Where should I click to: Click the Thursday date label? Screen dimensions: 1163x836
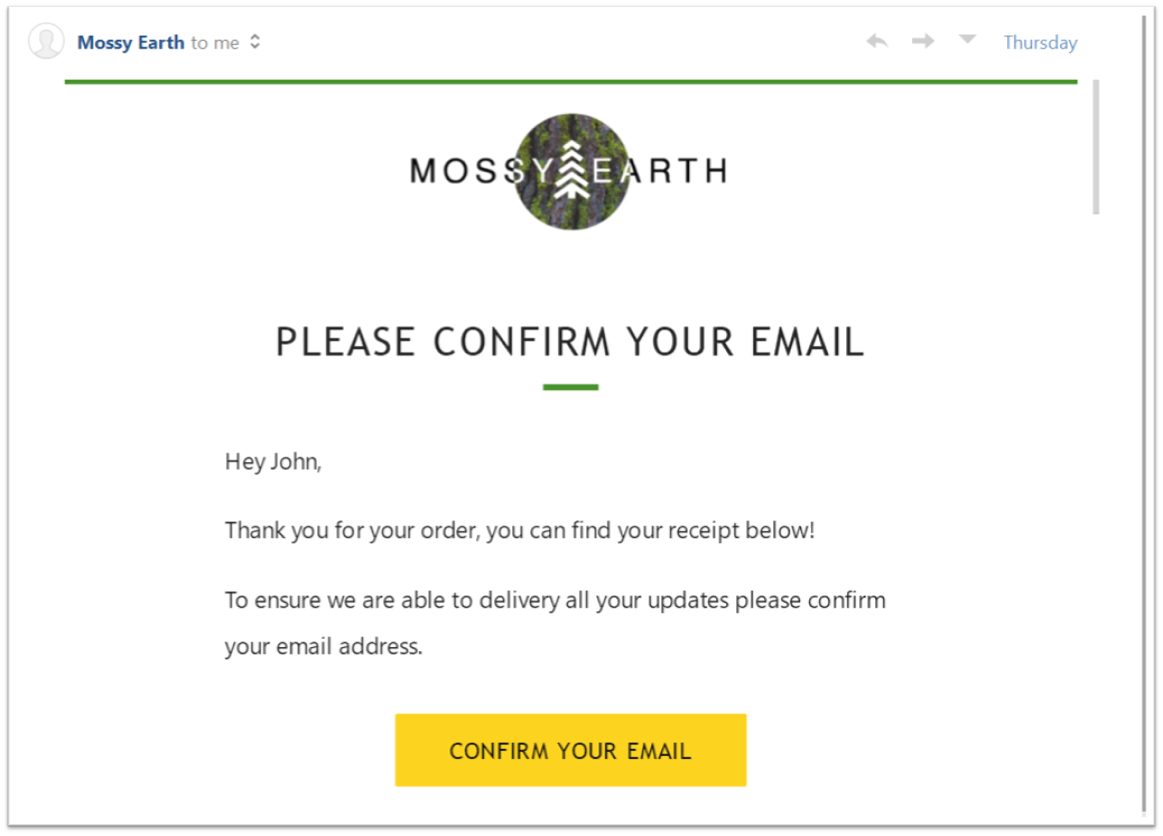[1040, 42]
